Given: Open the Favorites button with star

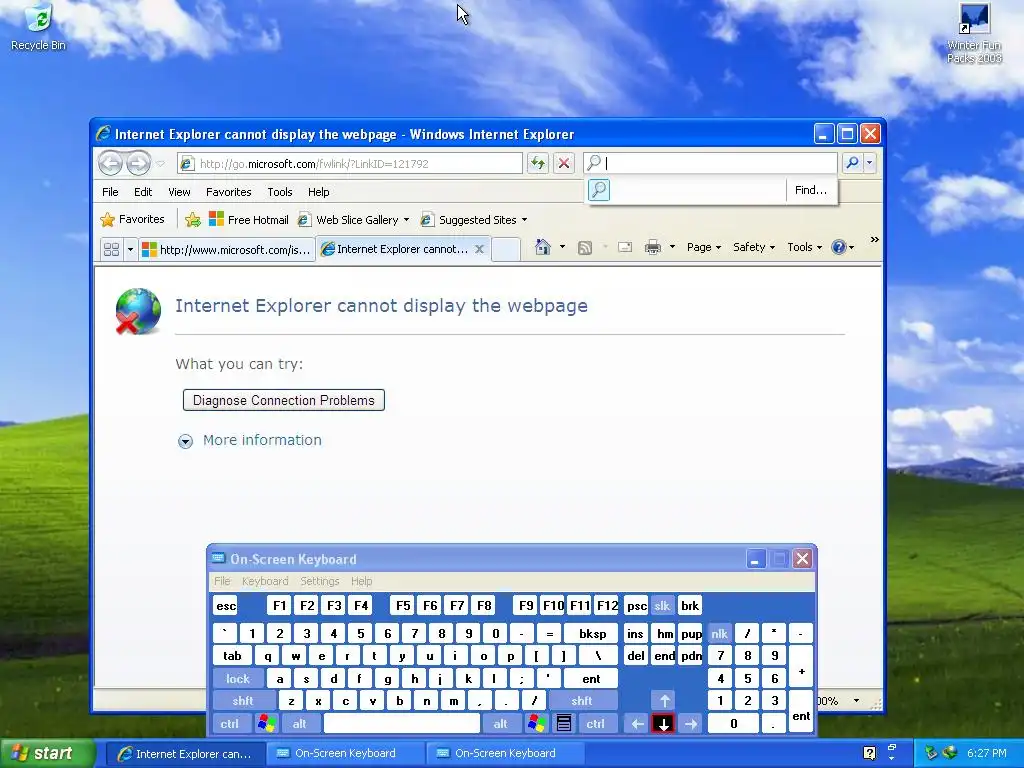Looking at the screenshot, I should [133, 220].
